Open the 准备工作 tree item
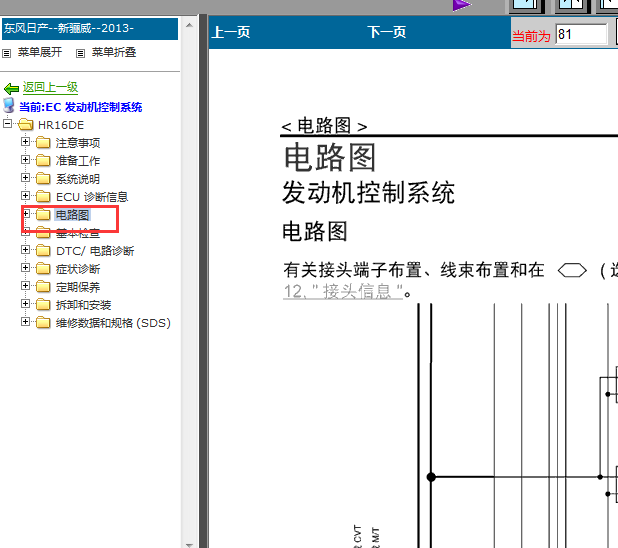The image size is (618, 548). click(x=78, y=161)
